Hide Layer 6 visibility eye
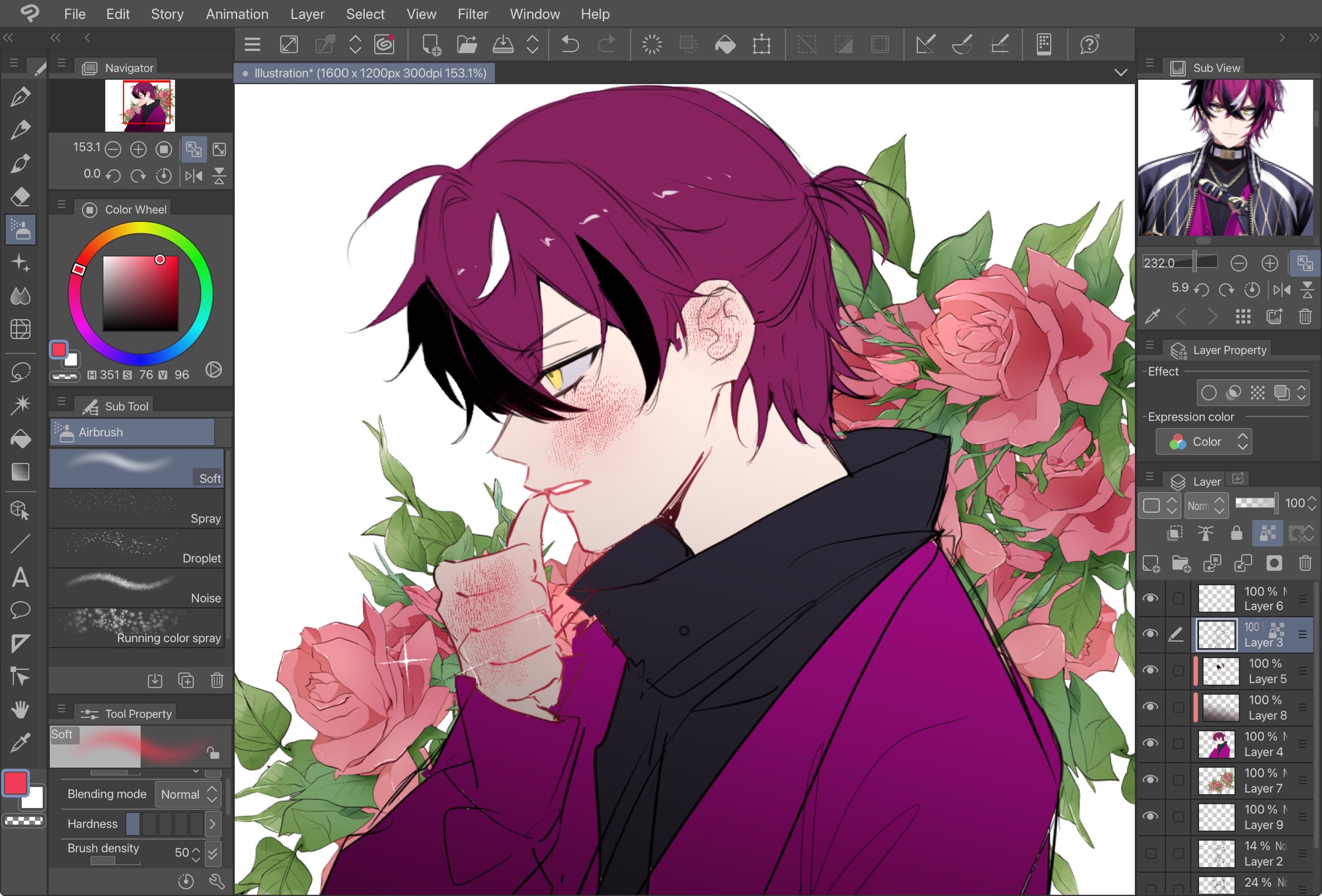 (1150, 598)
